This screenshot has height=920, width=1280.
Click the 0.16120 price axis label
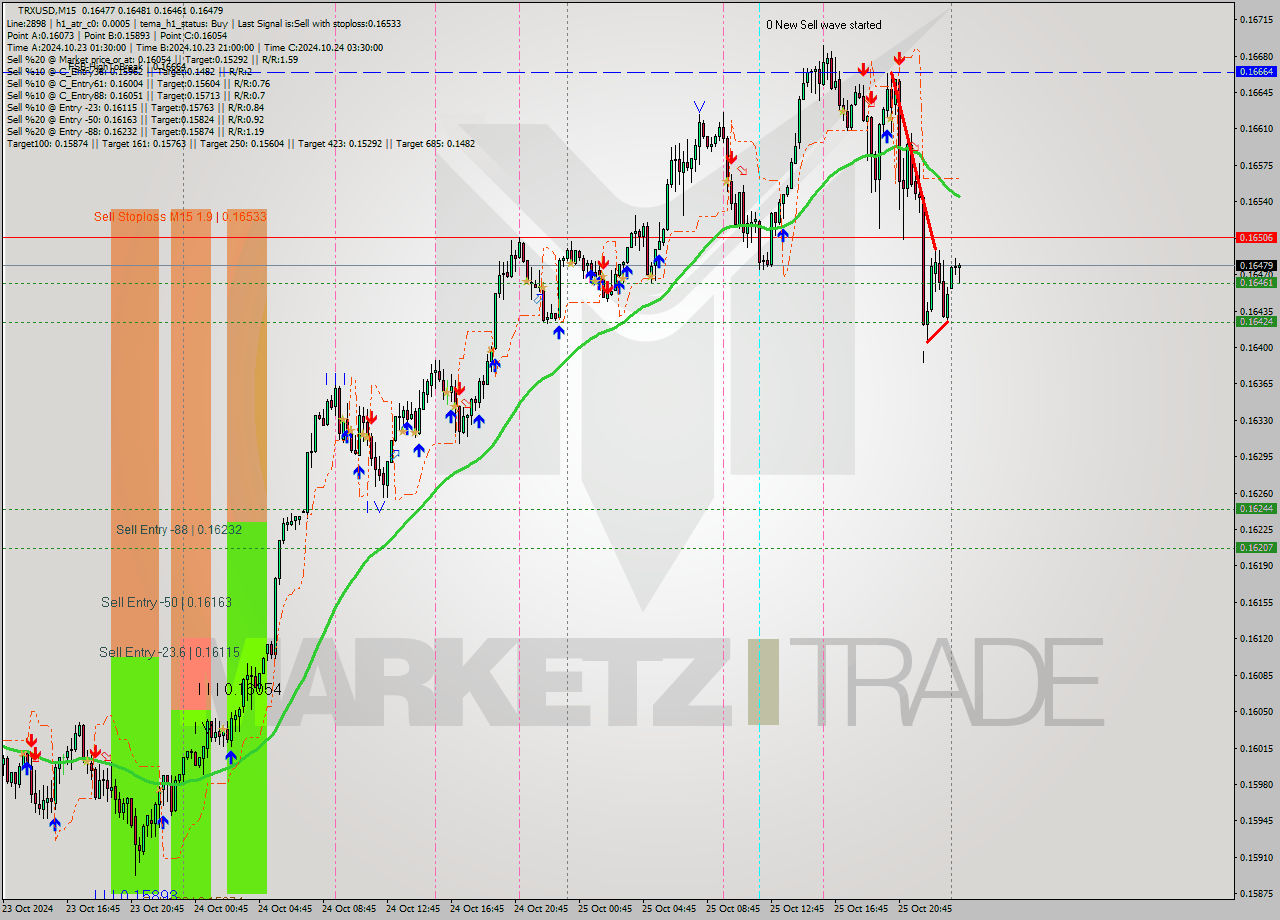pyautogui.click(x=1256, y=638)
